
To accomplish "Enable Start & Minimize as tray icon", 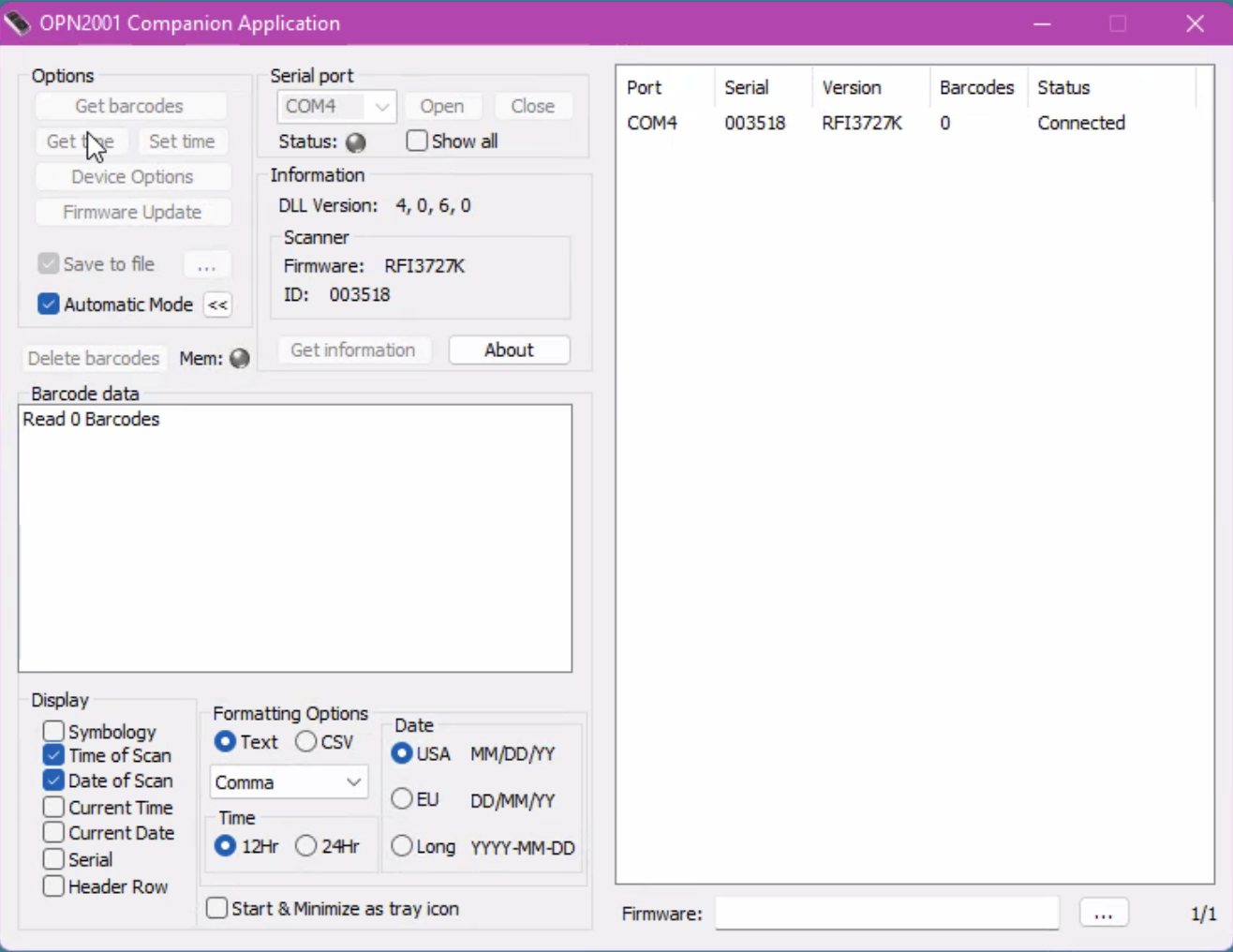I will pyautogui.click(x=215, y=908).
